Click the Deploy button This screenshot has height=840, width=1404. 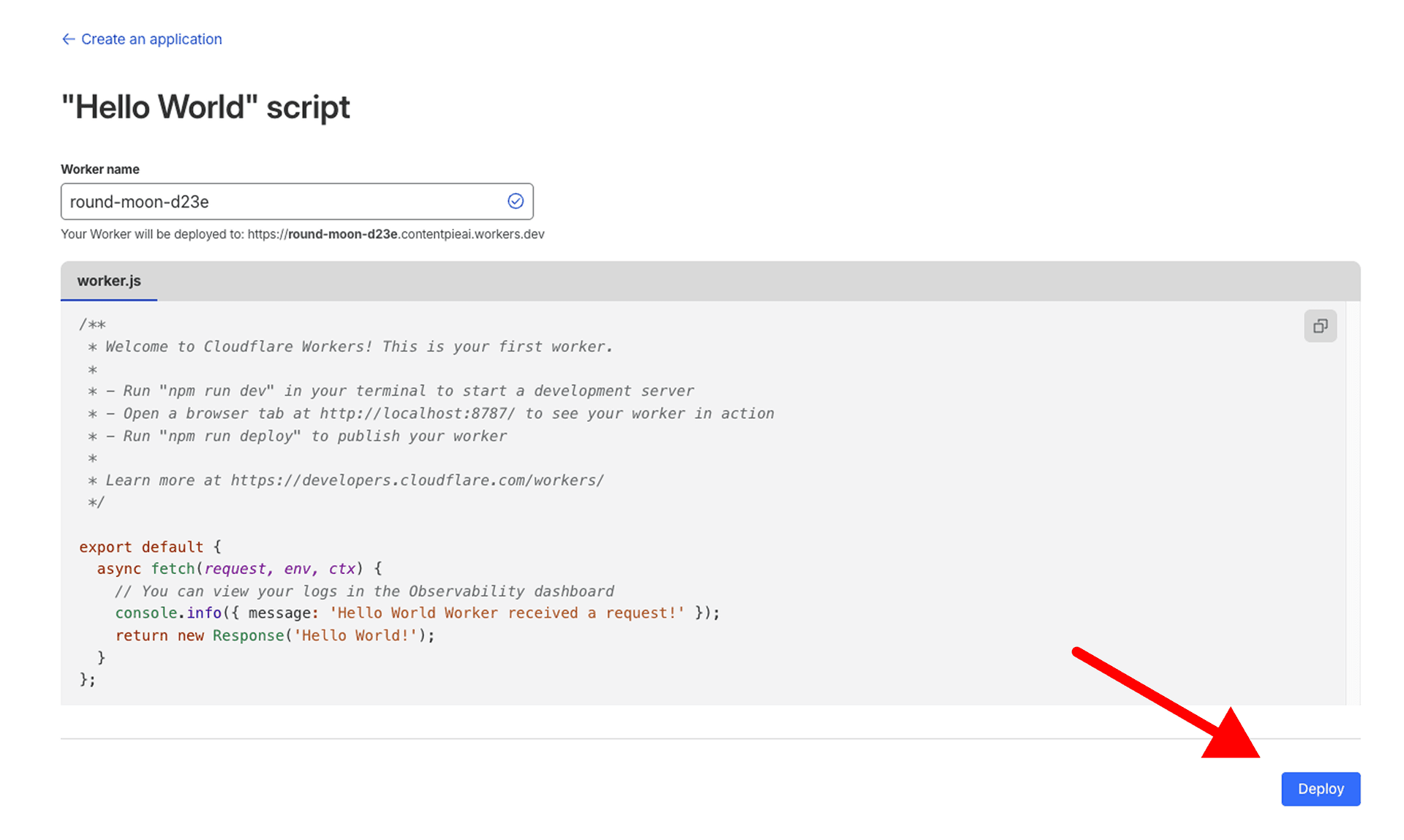(x=1320, y=789)
